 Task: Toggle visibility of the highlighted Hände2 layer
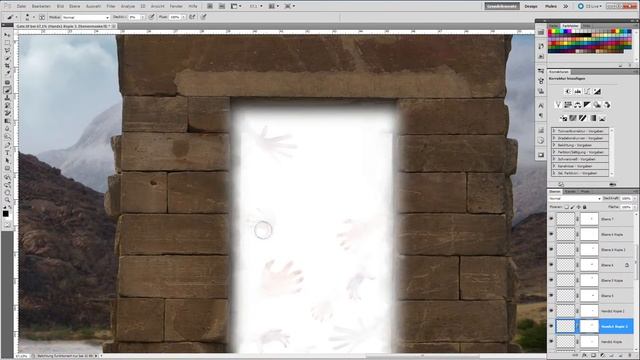551,326
